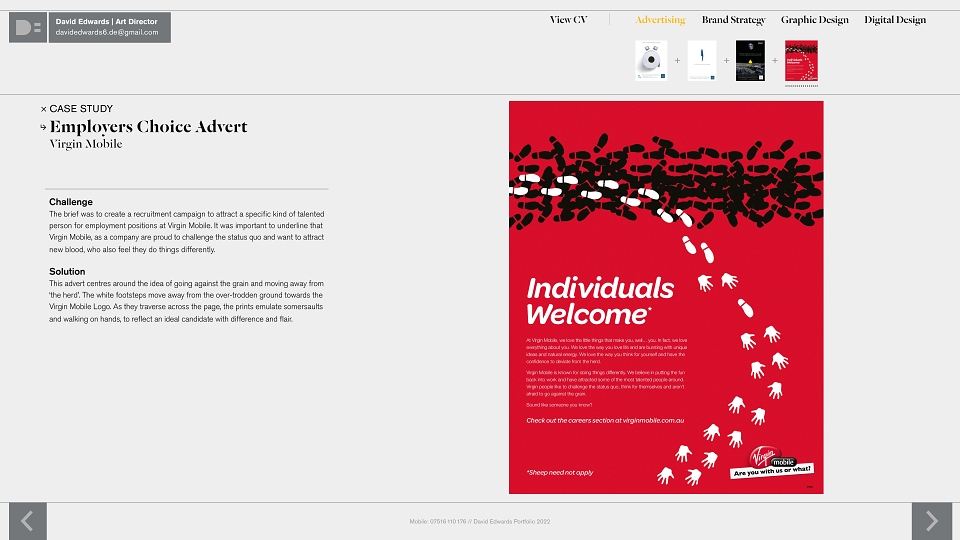Click the Employers Choice Advert title
Image resolution: width=960 pixels, height=540 pixels.
click(149, 127)
